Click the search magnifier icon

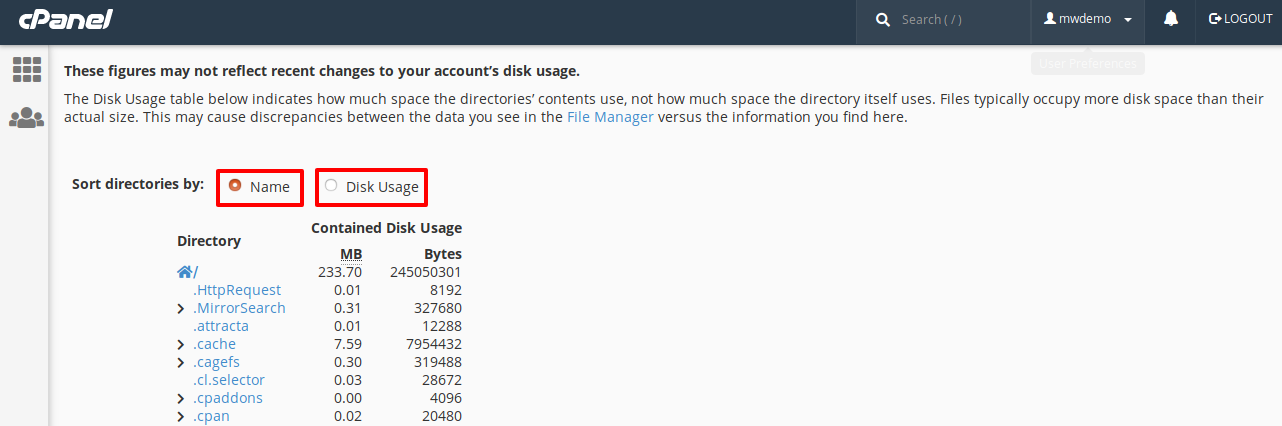pyautogui.click(x=883, y=19)
